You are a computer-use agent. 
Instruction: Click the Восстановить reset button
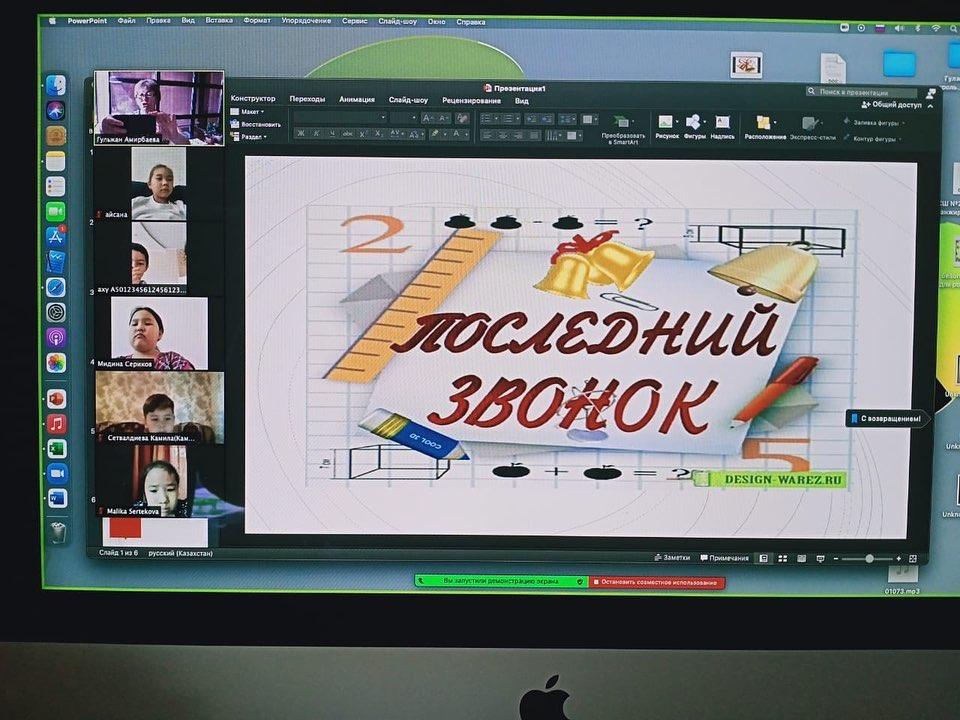click(x=256, y=124)
